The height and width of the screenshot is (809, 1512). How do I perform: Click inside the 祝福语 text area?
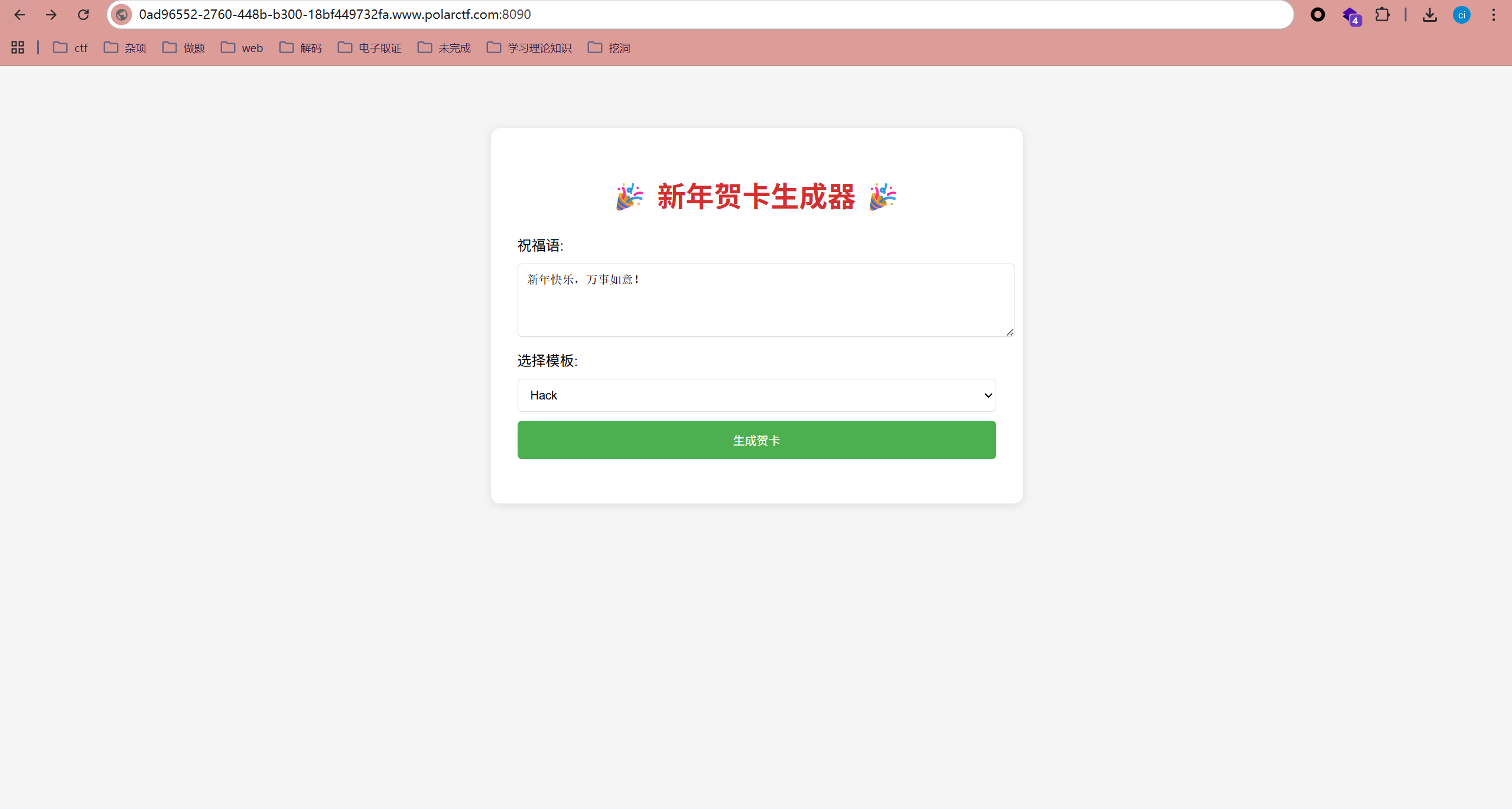point(765,300)
